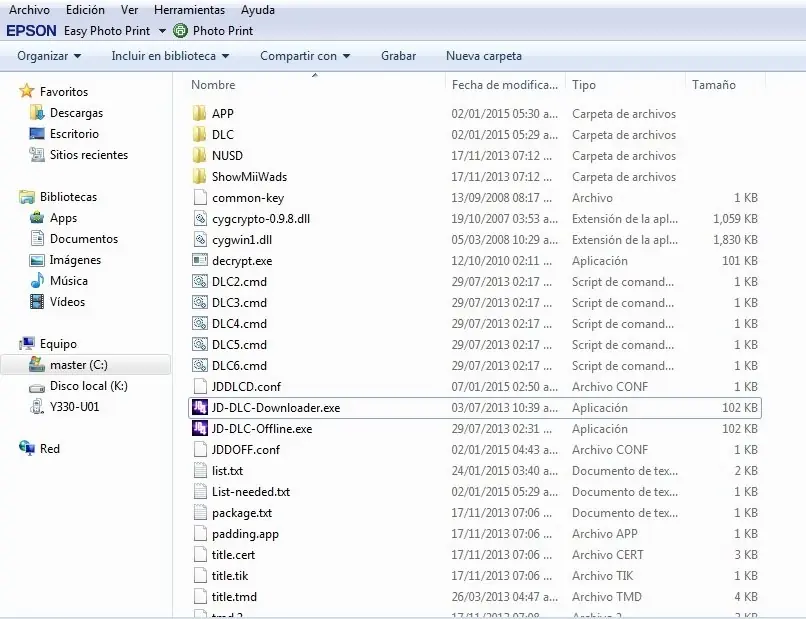Open the Ver menu
This screenshot has height=619, width=806.
point(130,10)
